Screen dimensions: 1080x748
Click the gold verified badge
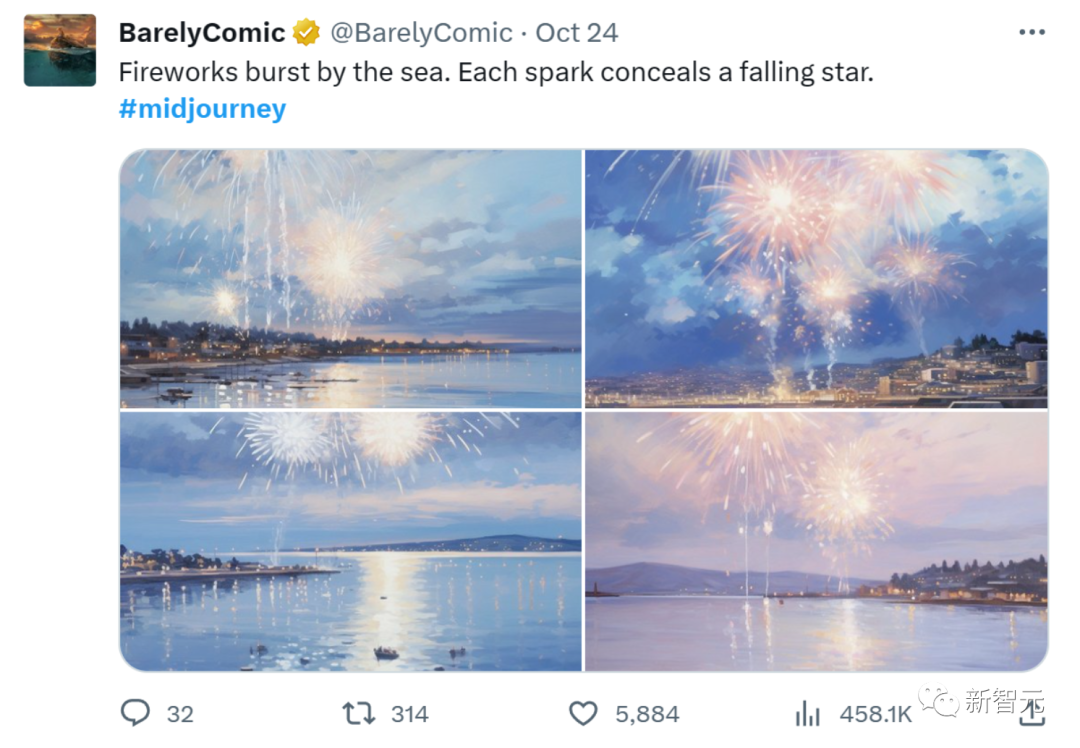point(306,33)
